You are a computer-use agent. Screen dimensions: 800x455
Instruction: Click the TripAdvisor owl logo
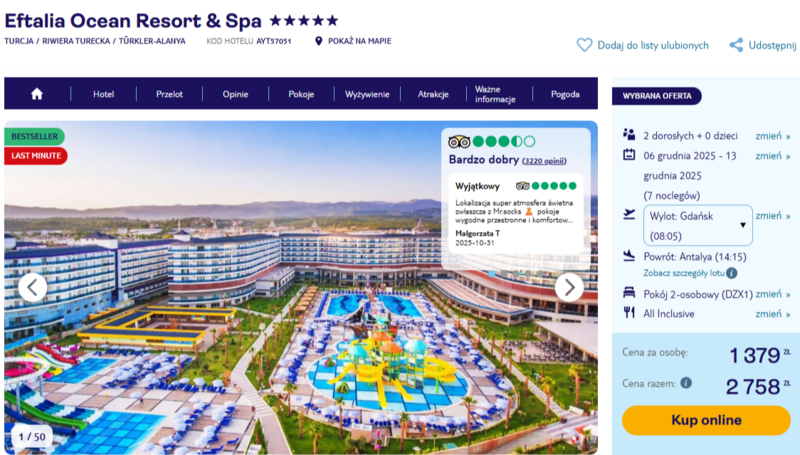(459, 141)
